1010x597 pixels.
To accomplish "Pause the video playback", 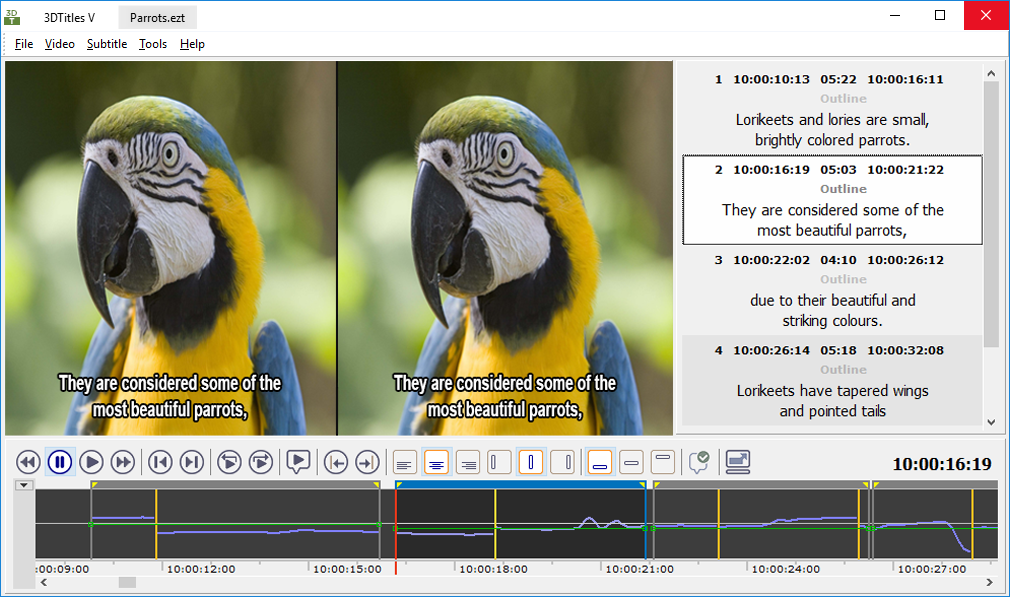I will tap(60, 462).
